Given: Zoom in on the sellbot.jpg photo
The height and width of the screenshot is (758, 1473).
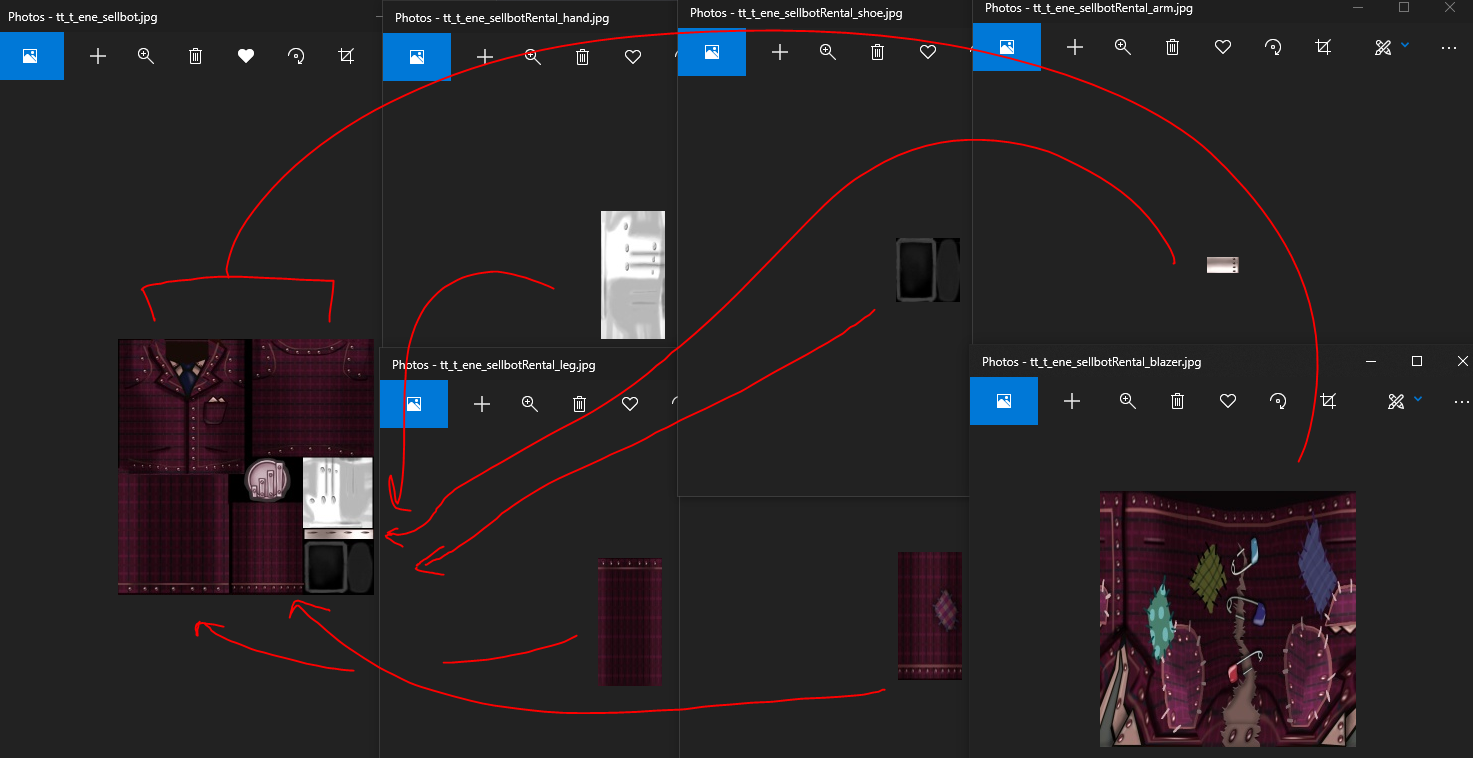Looking at the screenshot, I should 146,56.
